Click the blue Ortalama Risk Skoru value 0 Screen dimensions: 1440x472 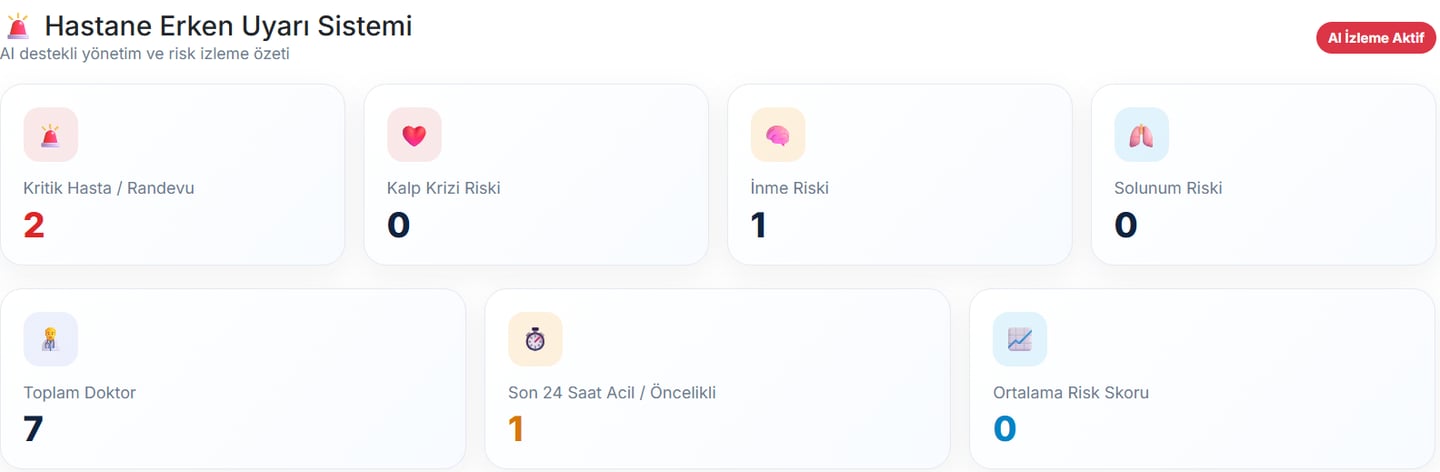point(1004,429)
